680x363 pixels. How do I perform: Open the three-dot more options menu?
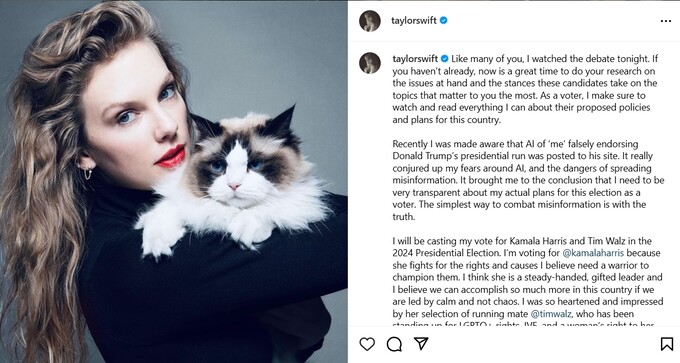coord(666,21)
